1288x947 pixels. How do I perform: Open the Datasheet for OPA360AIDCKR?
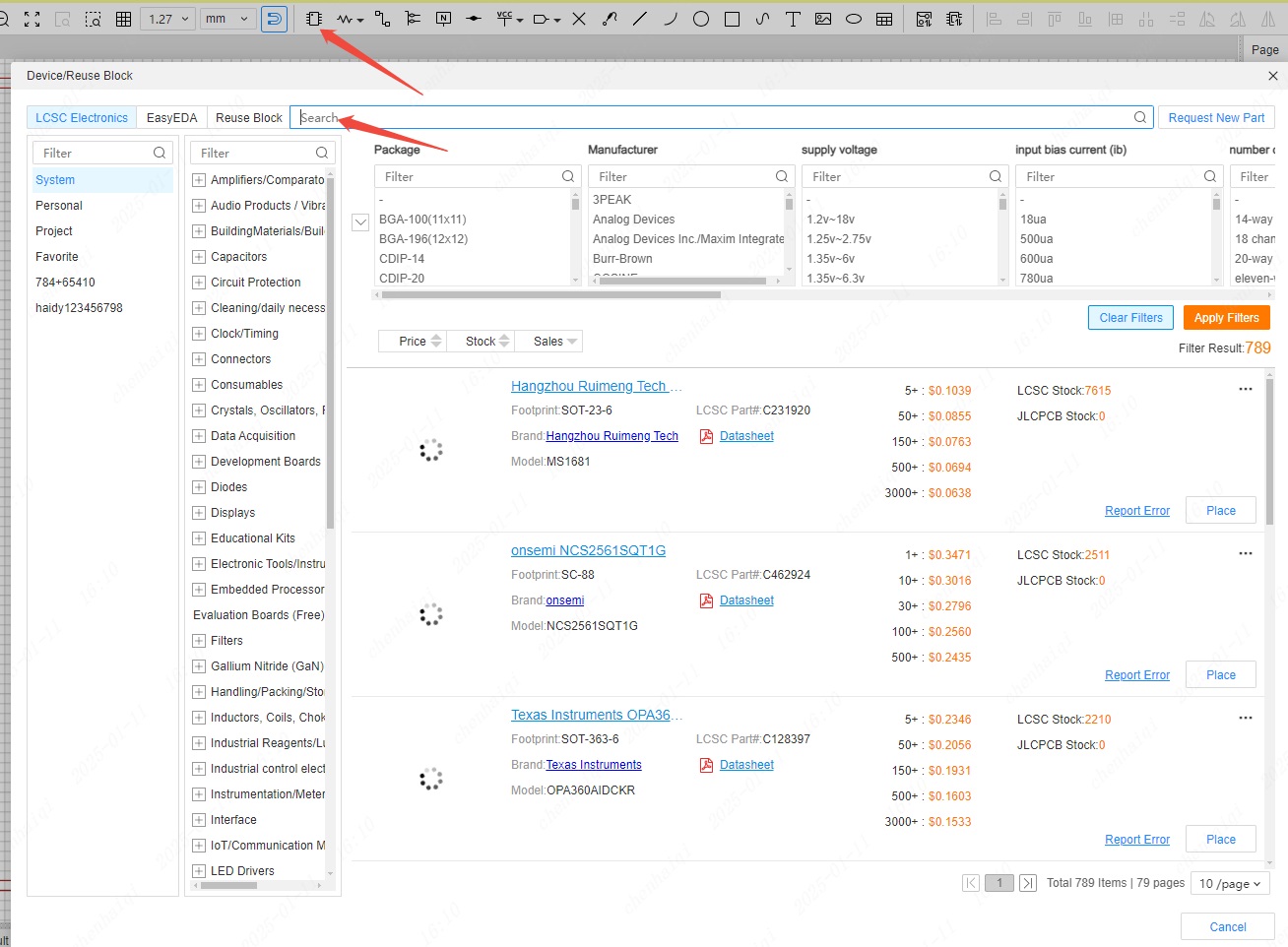click(x=746, y=765)
